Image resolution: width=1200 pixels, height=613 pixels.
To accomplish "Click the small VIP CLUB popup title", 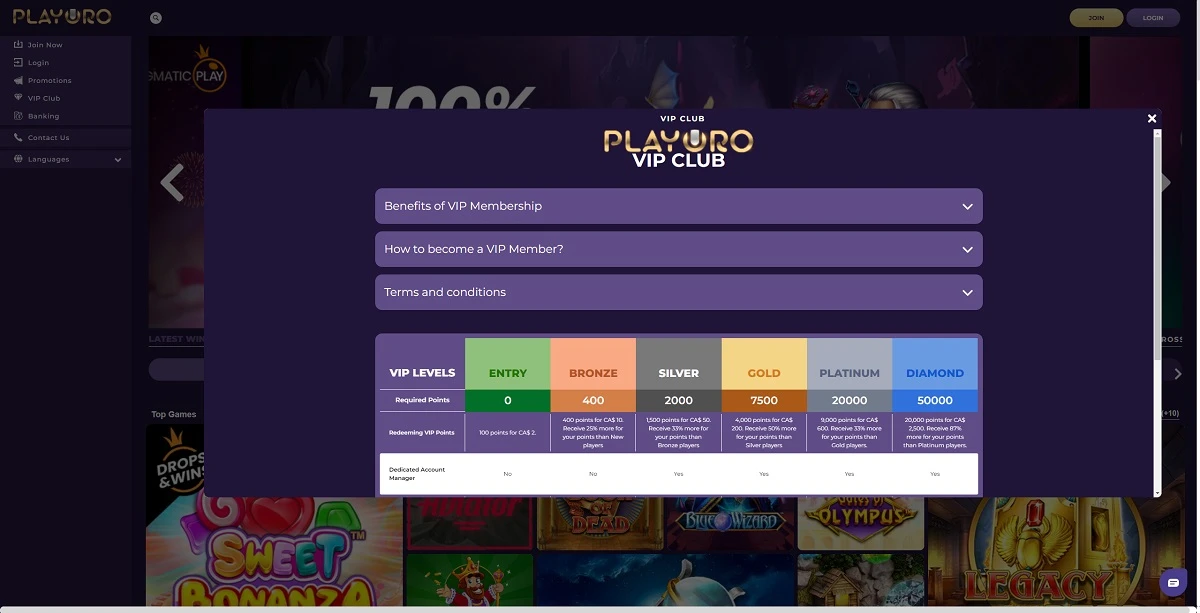I will 682,119.
